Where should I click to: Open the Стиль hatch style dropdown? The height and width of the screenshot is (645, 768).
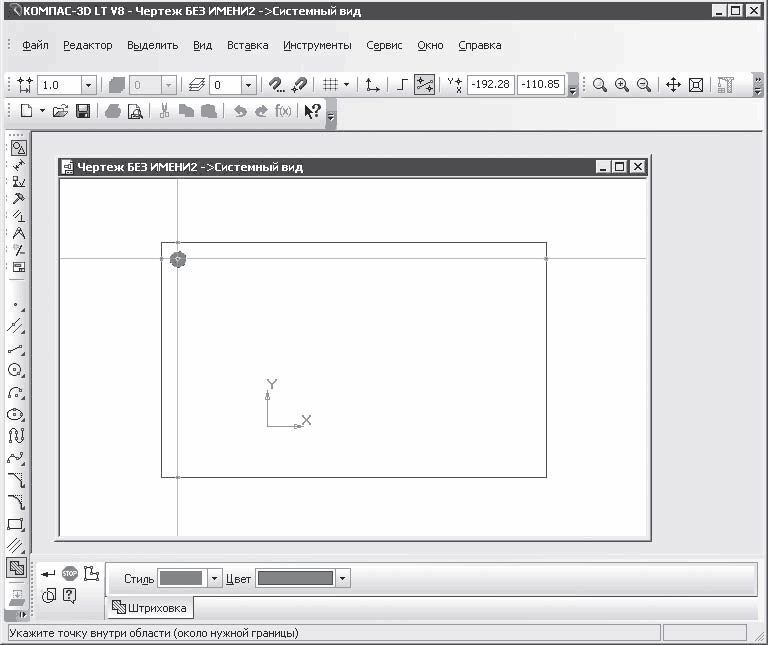click(214, 579)
